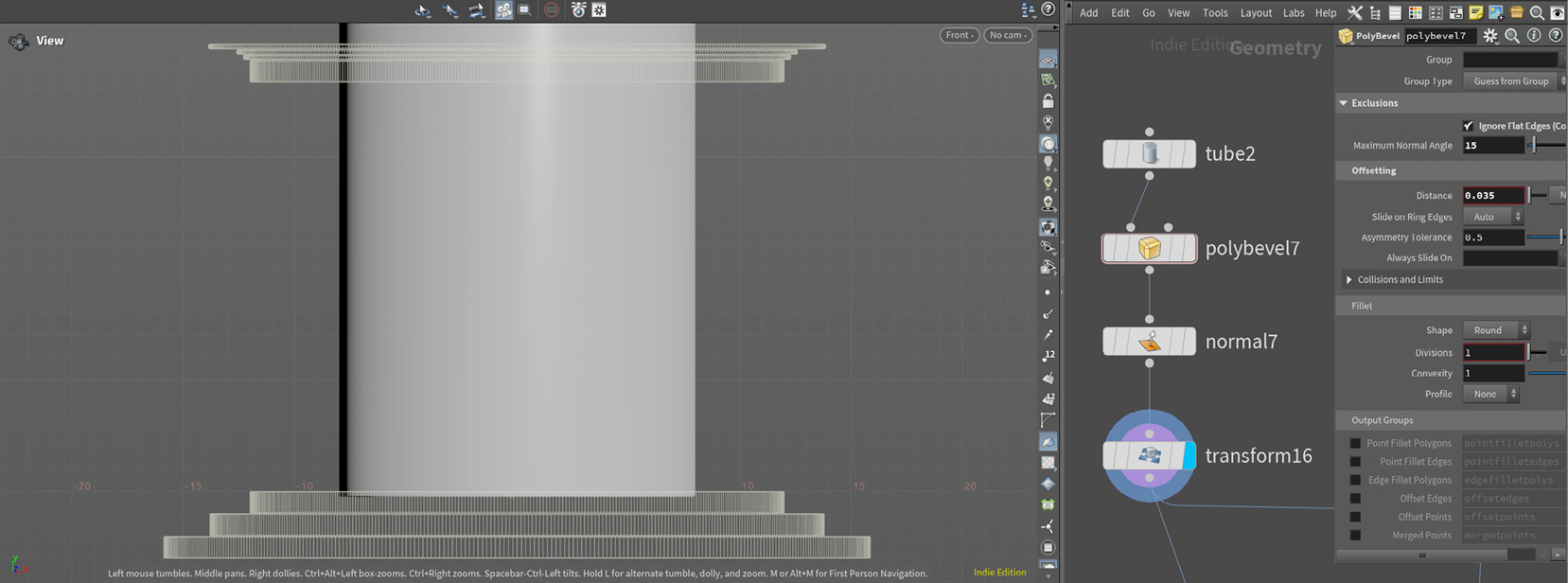Open the Edit menu in network editor

pyautogui.click(x=1120, y=12)
